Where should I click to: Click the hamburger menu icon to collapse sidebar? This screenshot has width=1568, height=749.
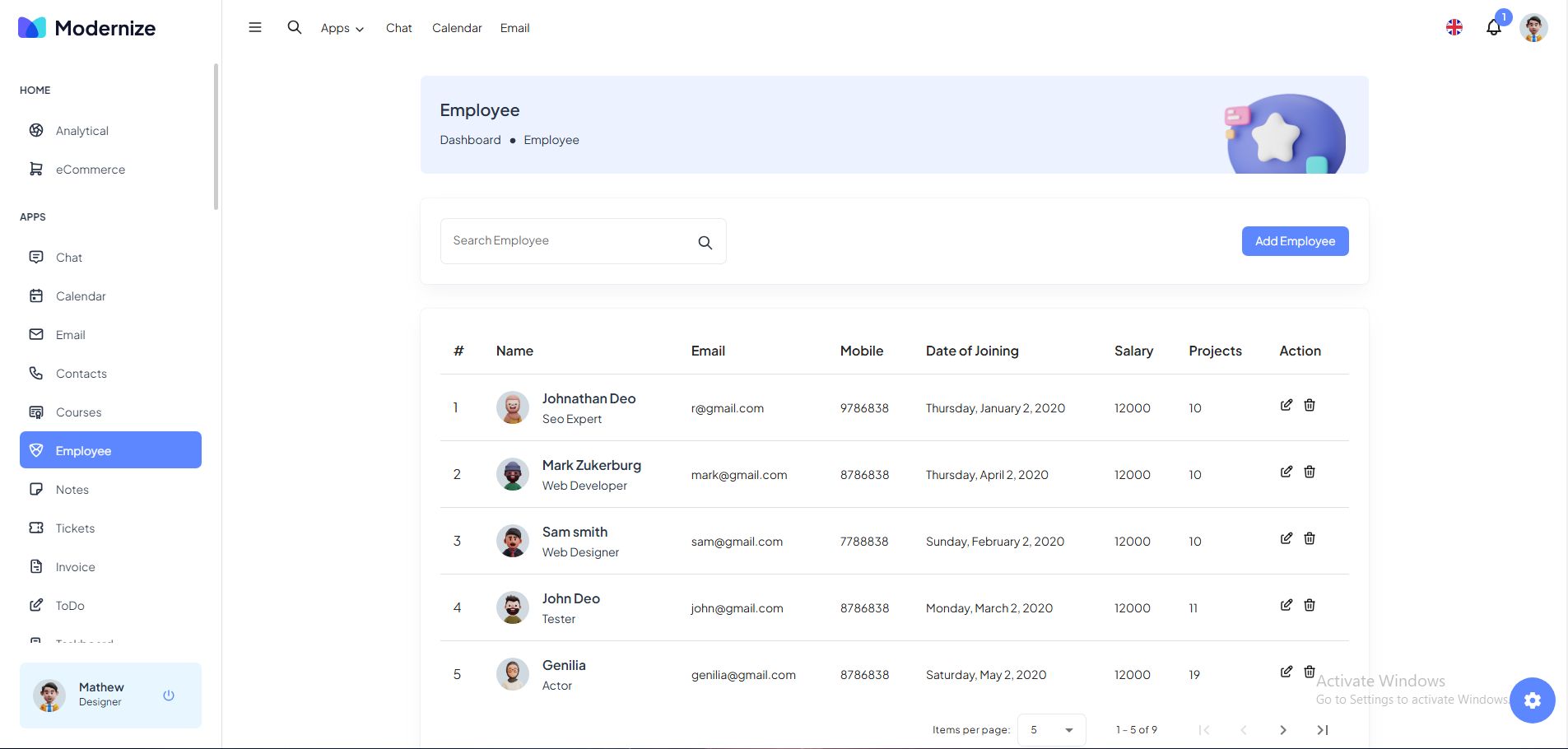255,27
